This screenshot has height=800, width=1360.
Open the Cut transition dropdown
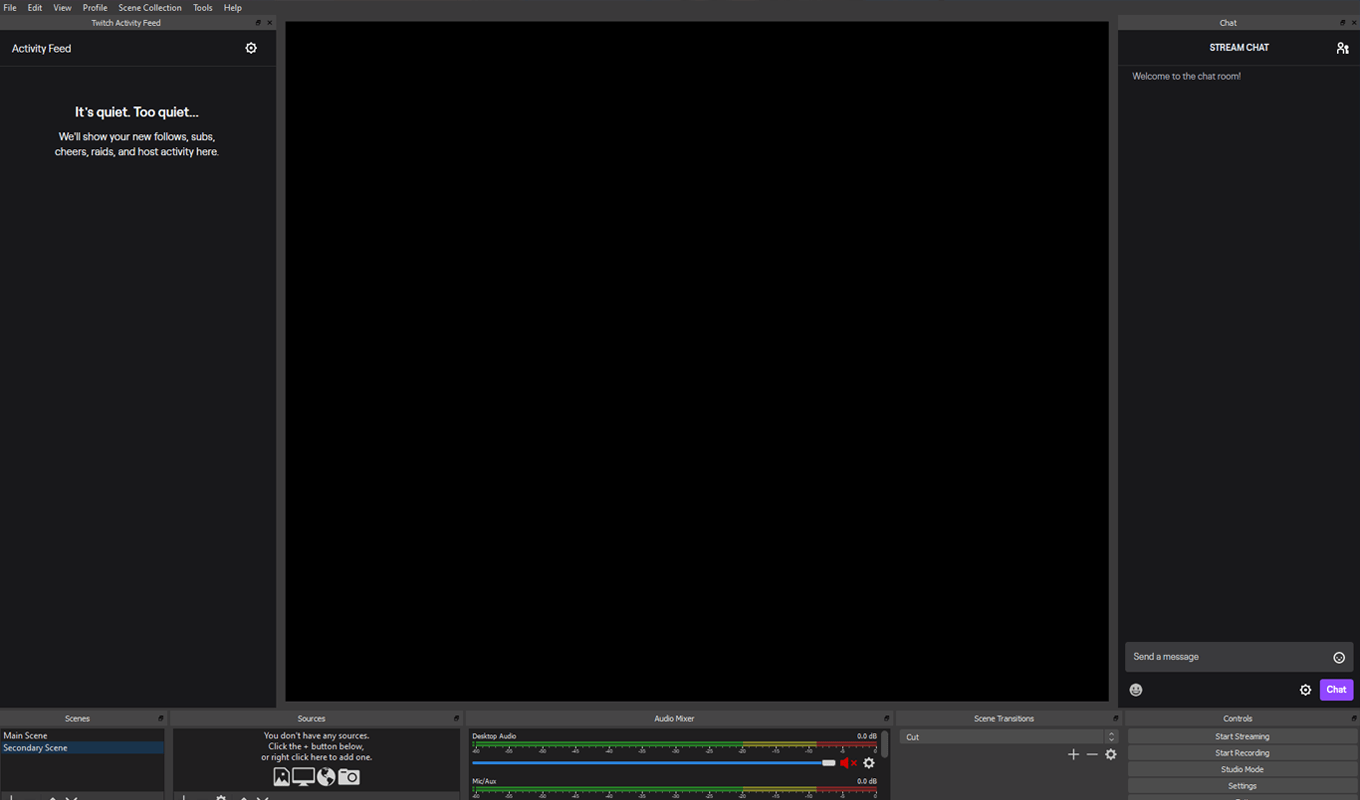pos(1008,737)
